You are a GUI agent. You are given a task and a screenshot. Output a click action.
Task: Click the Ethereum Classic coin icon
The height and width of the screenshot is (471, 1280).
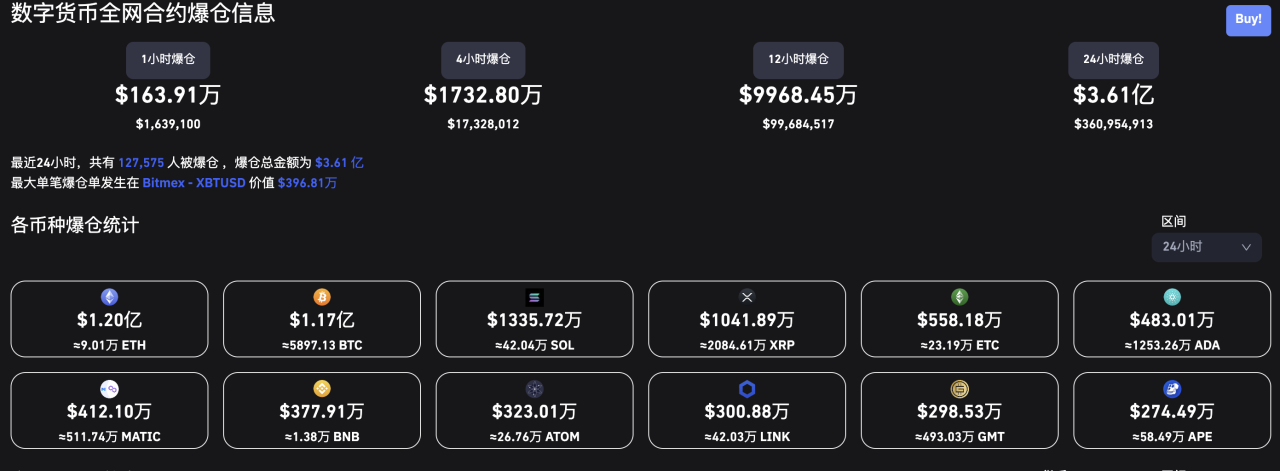point(960,297)
